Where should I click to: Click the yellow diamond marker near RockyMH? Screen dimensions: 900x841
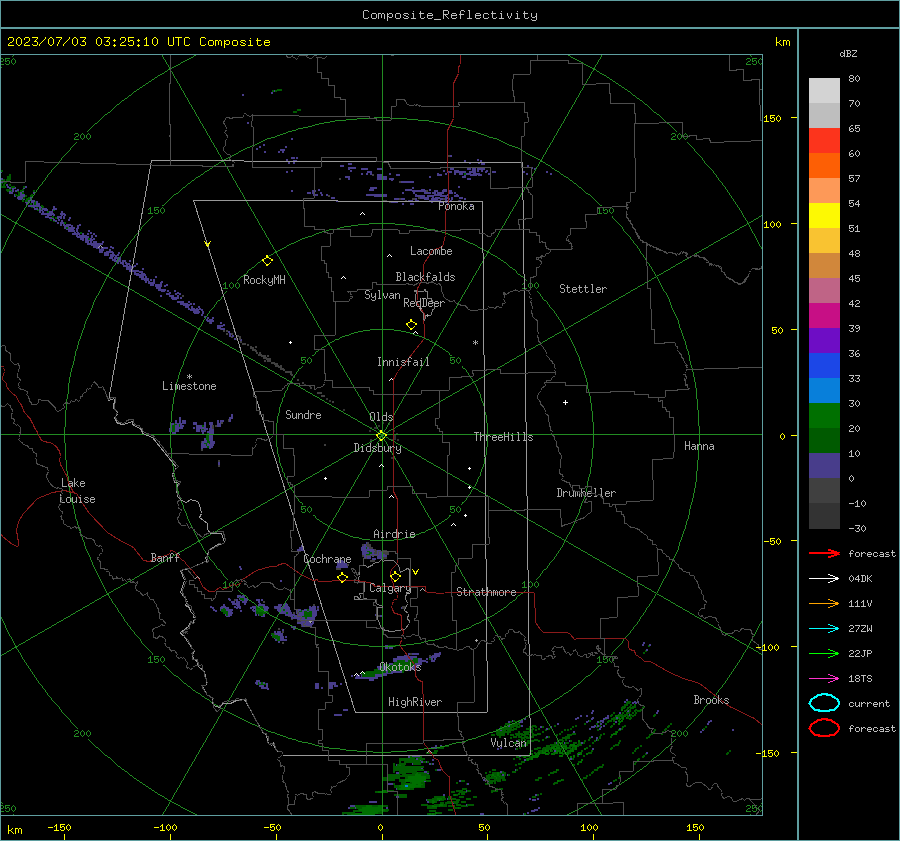coord(267,261)
